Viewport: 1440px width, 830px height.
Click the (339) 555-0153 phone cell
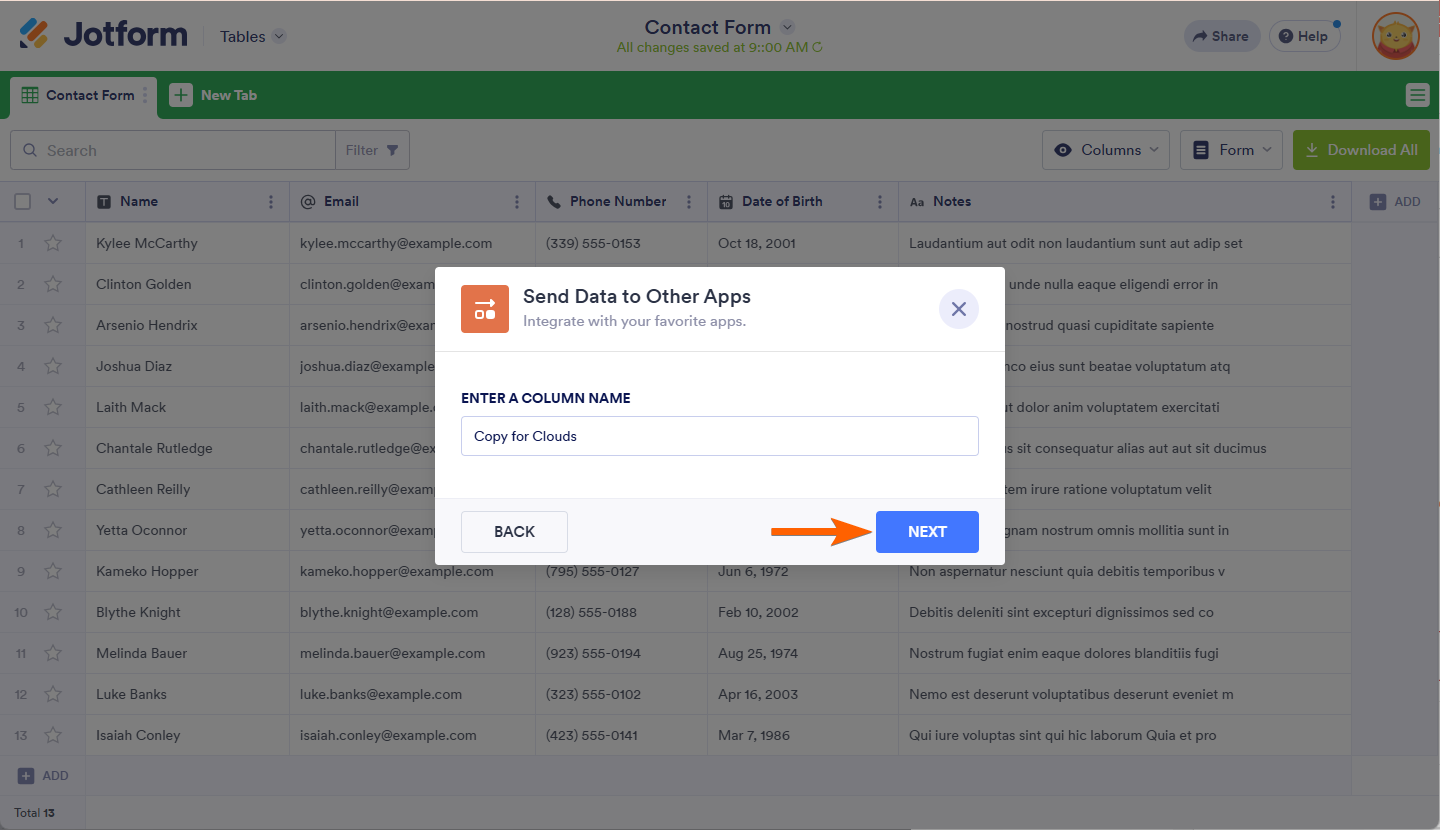[622, 243]
